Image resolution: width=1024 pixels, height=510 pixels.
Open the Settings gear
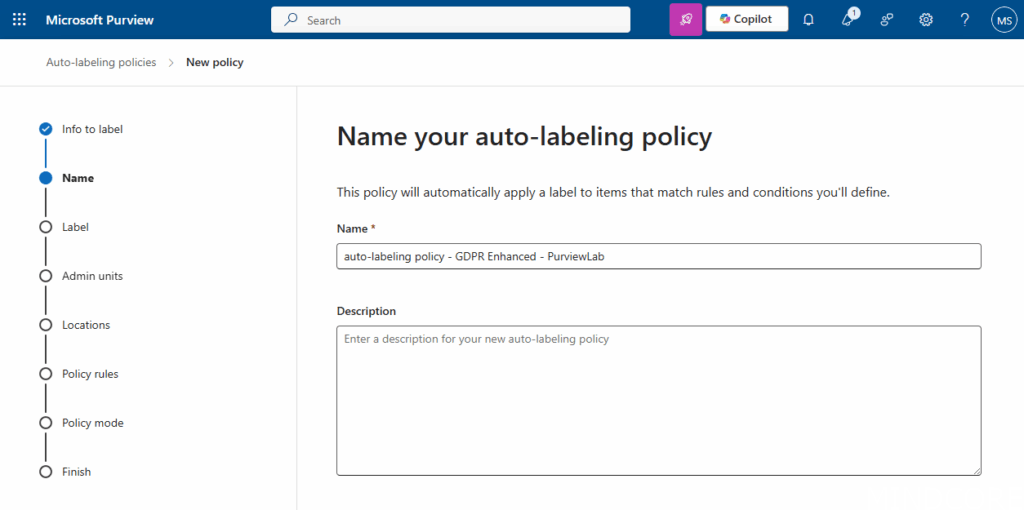926,20
